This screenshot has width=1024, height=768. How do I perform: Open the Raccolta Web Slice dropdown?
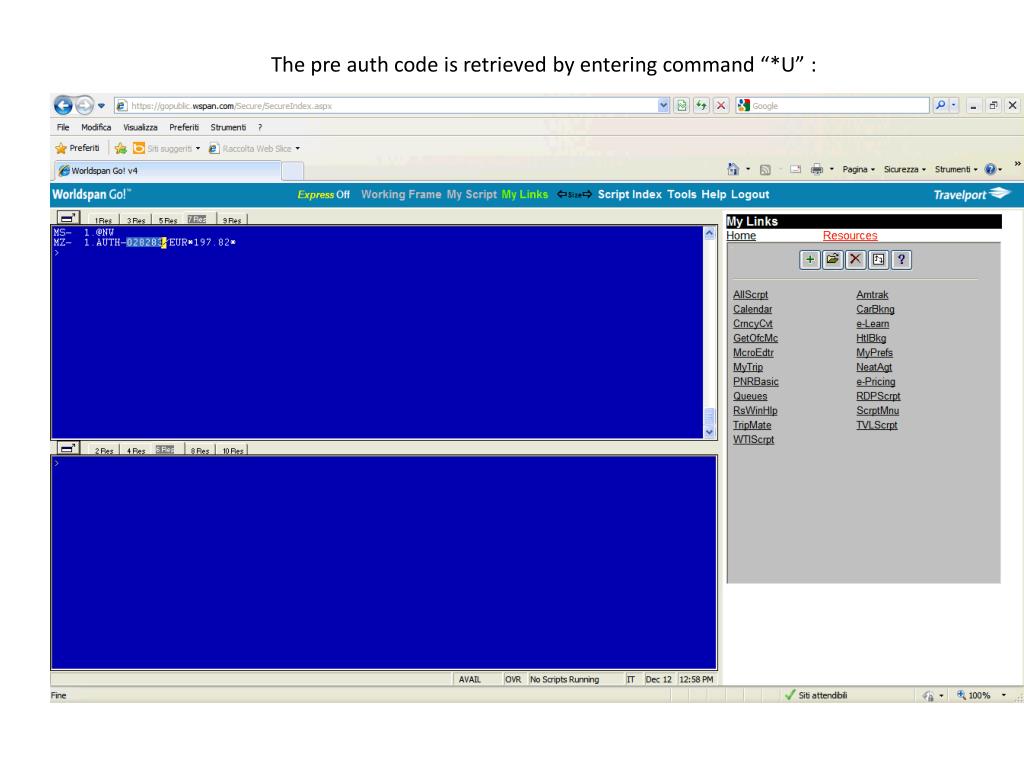(254, 148)
